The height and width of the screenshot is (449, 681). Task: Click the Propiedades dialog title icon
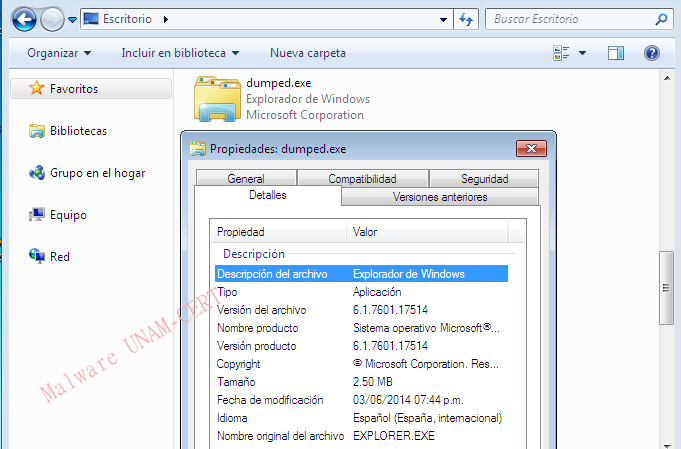point(198,149)
